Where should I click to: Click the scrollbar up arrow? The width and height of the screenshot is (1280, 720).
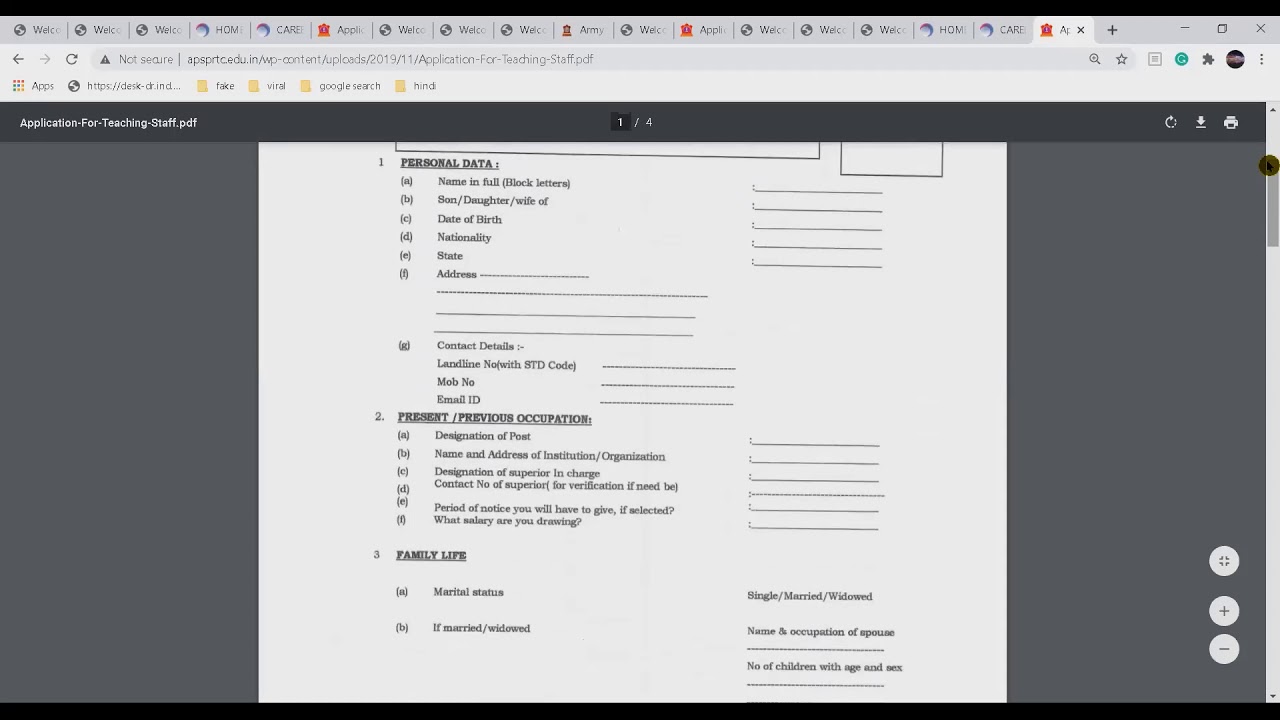(1272, 109)
